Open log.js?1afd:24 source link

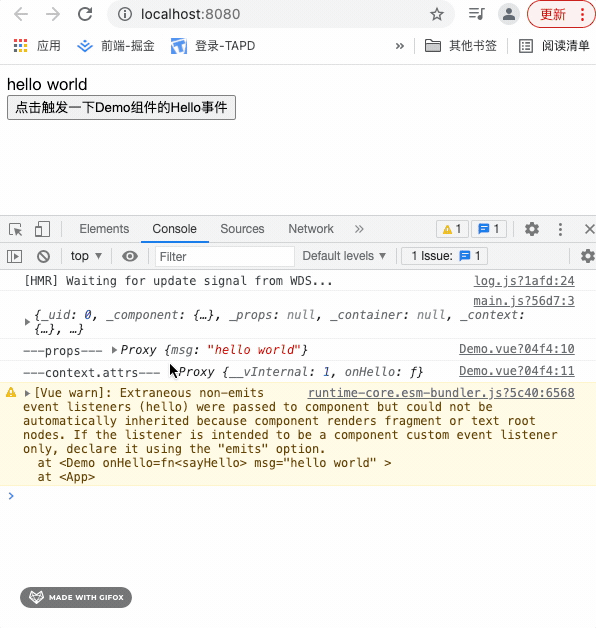(524, 281)
